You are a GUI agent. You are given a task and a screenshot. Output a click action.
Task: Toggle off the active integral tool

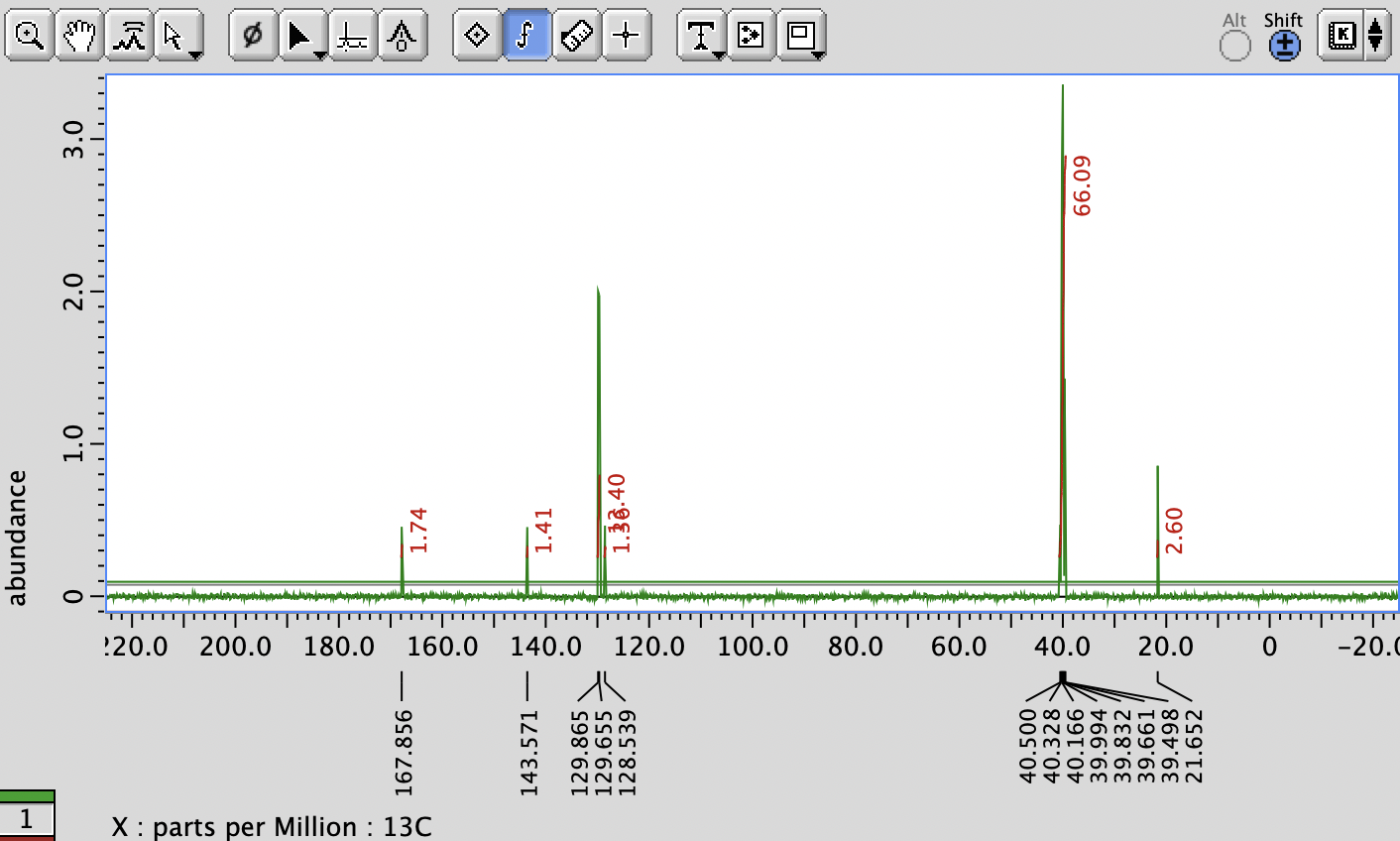click(x=527, y=36)
